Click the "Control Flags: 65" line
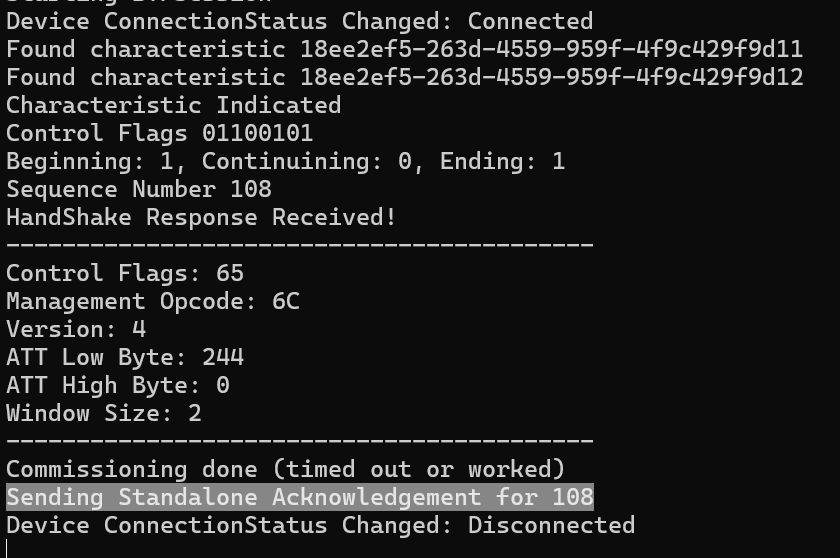840x558 pixels. (125, 273)
